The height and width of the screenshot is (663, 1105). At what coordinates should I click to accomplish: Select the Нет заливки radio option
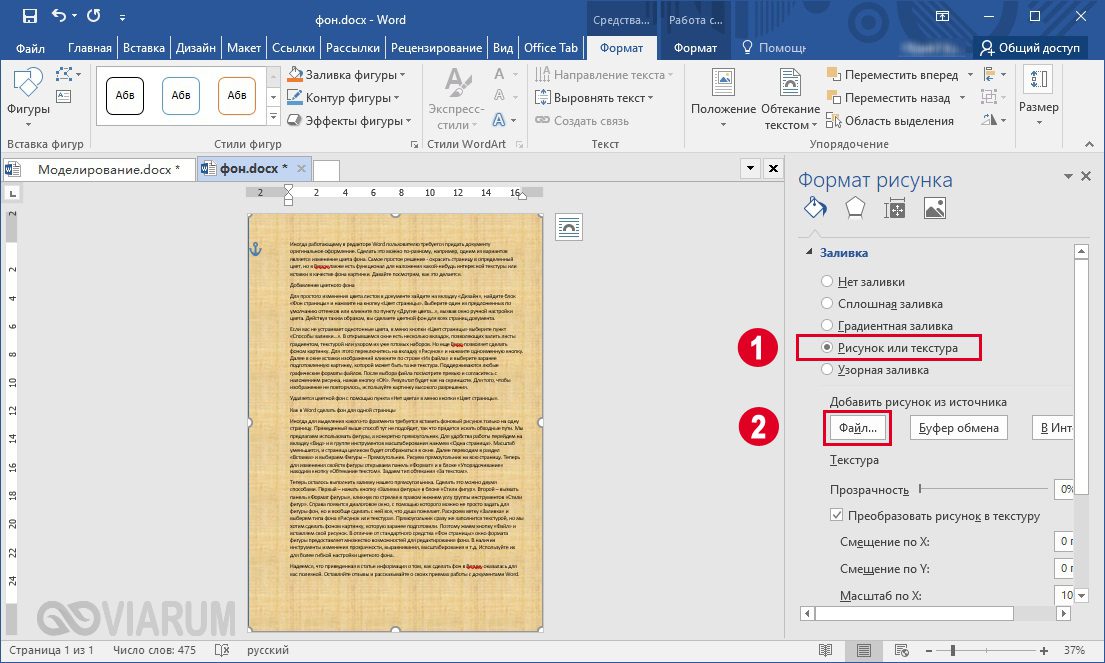(827, 282)
